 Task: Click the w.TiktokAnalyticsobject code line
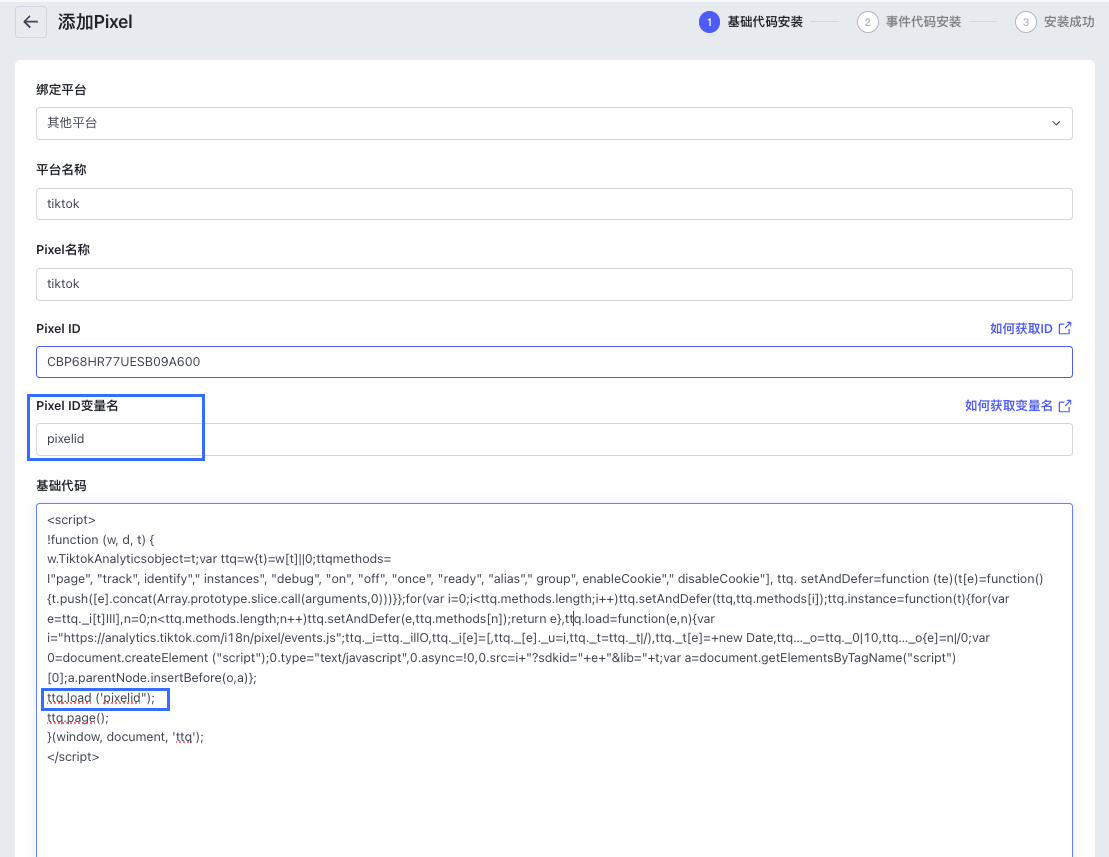(219, 559)
